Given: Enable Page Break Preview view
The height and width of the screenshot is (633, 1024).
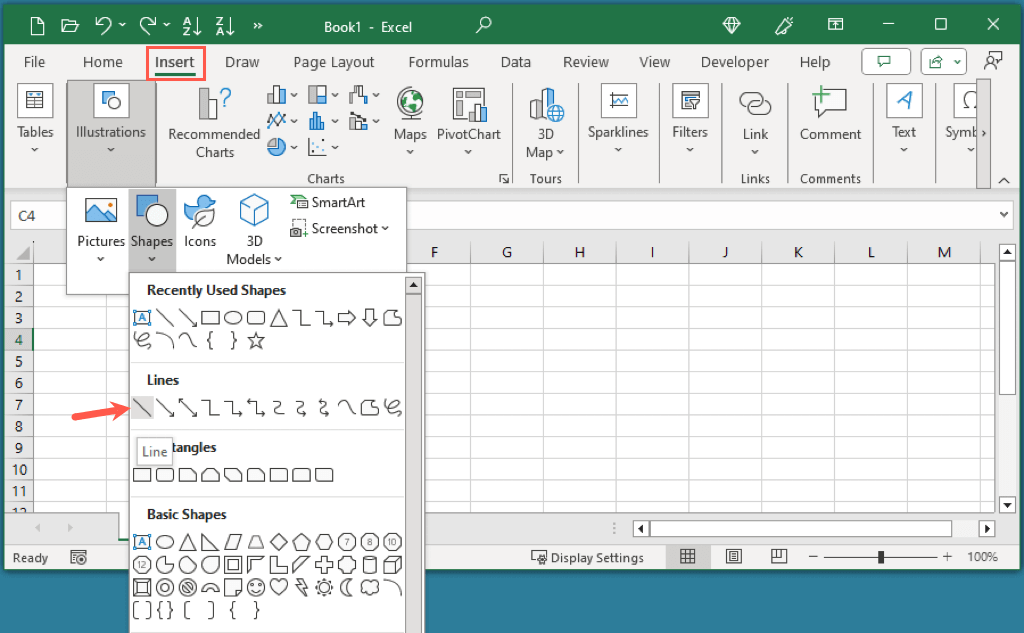Looking at the screenshot, I should pos(780,557).
